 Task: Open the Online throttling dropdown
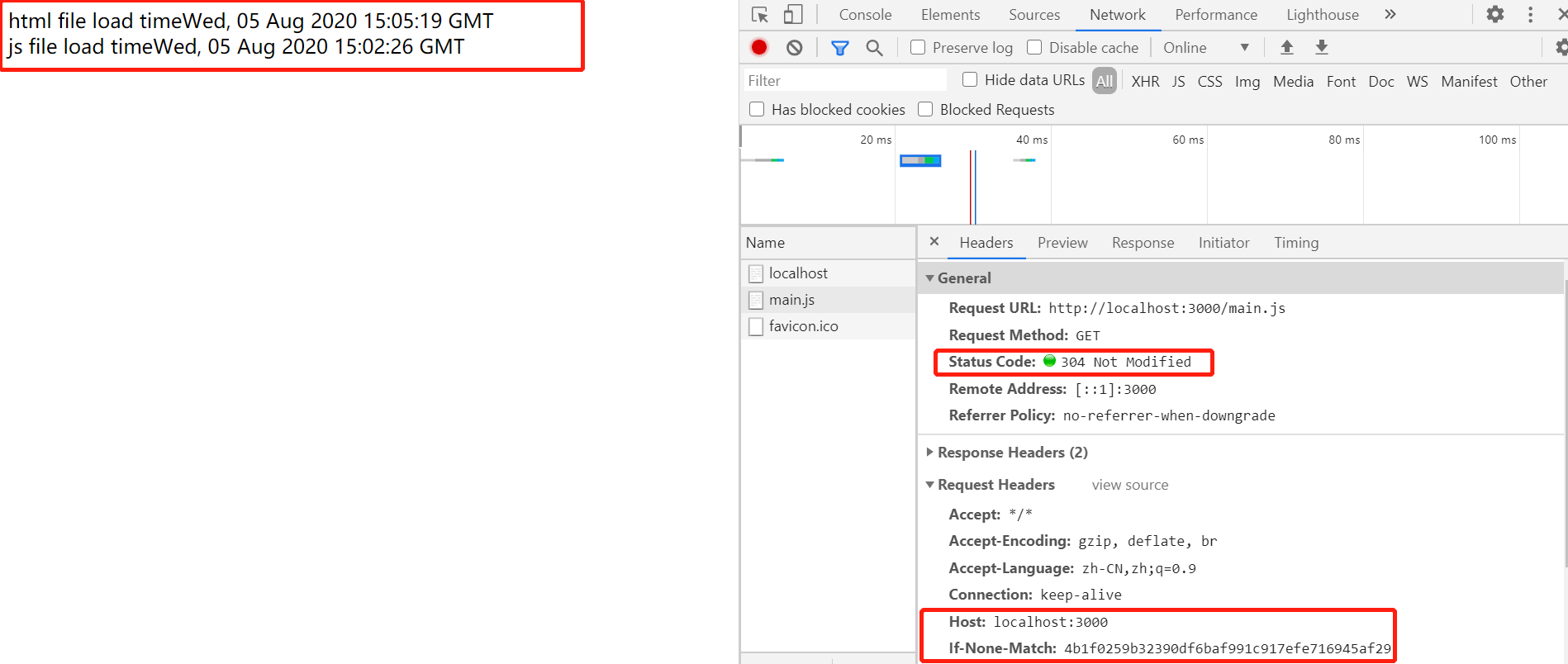tap(1205, 48)
